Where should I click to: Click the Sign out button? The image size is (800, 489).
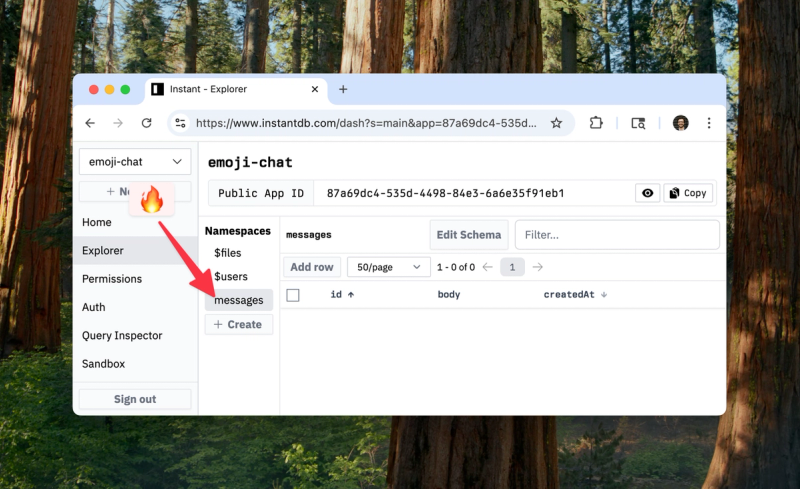click(x=135, y=399)
